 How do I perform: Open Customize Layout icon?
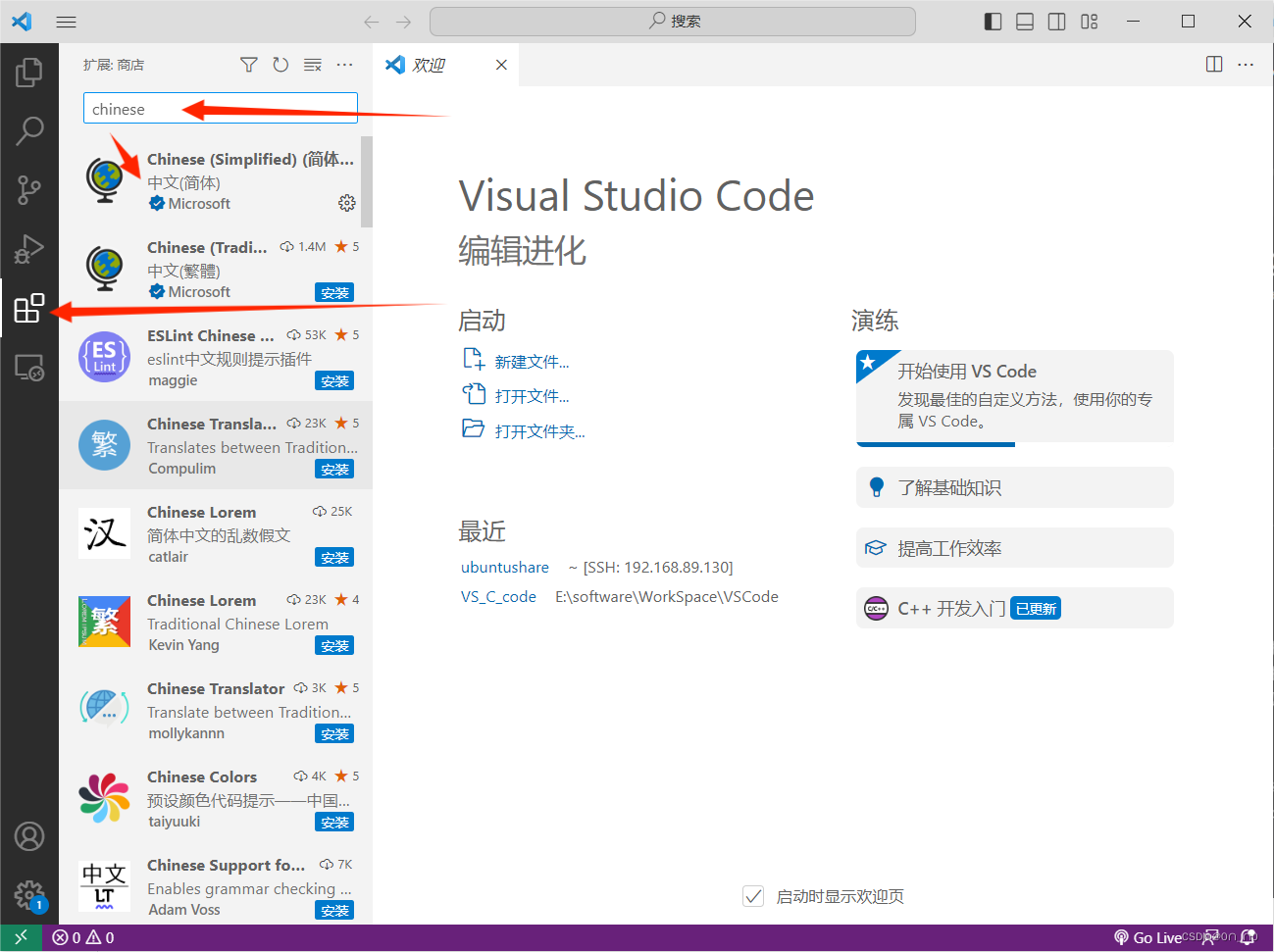point(1090,22)
